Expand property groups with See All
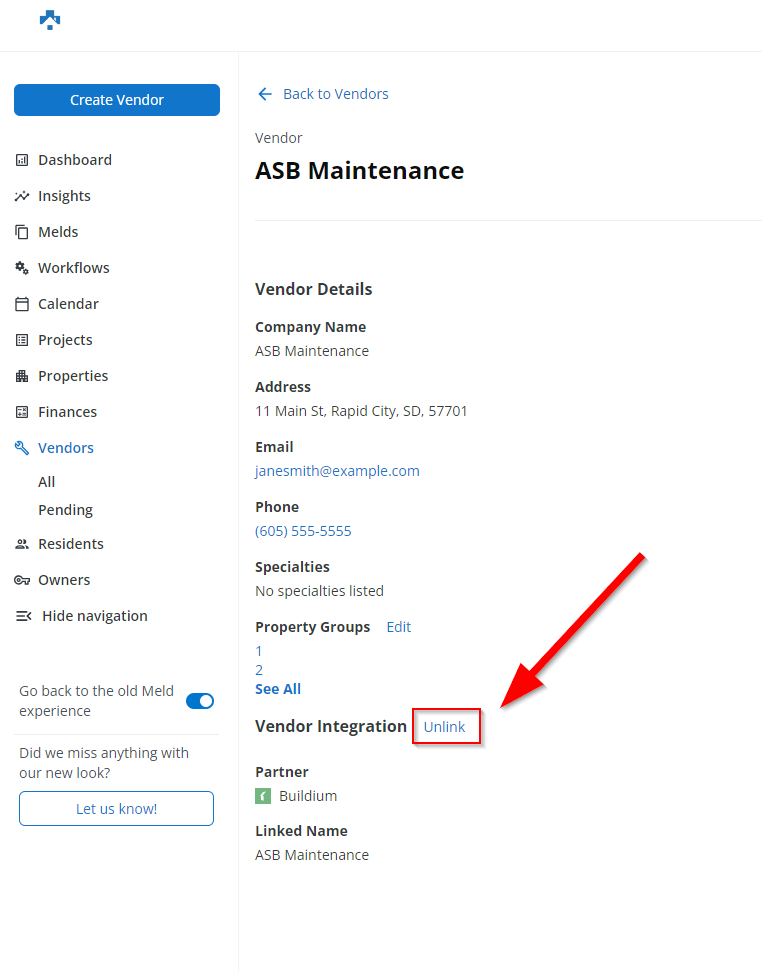The width and height of the screenshot is (762, 972). [x=278, y=689]
